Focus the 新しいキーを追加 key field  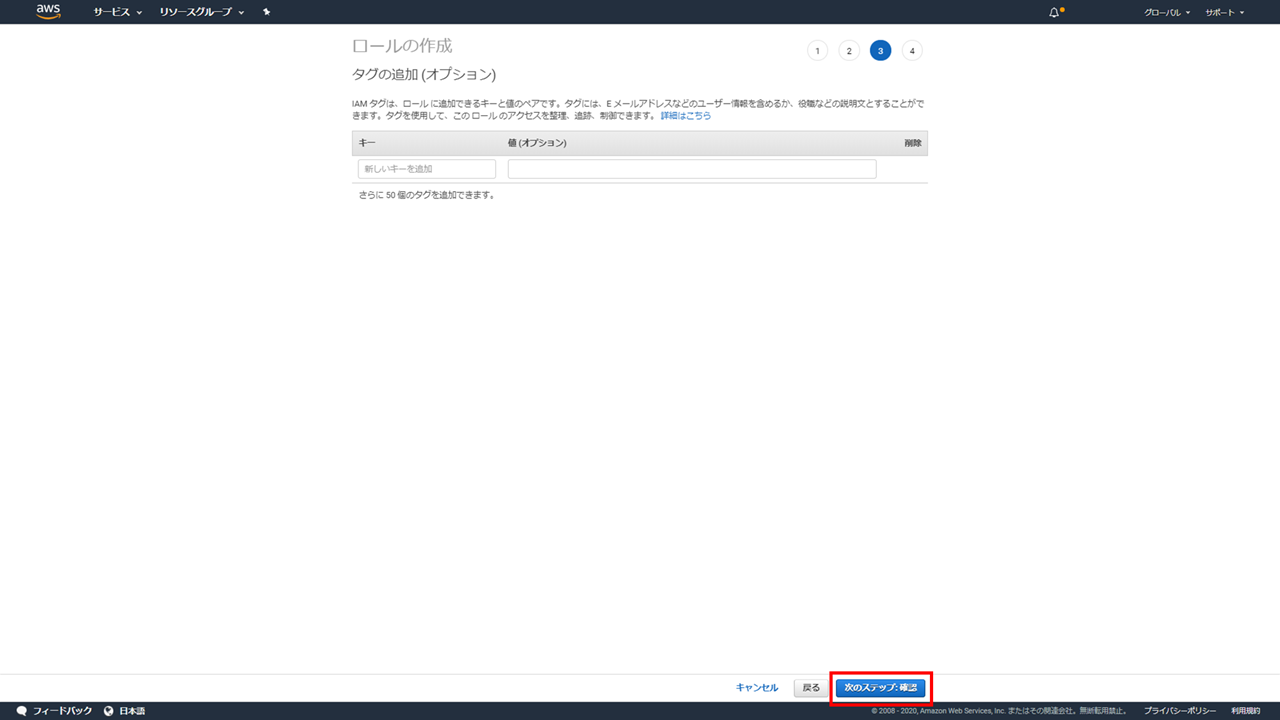(427, 169)
